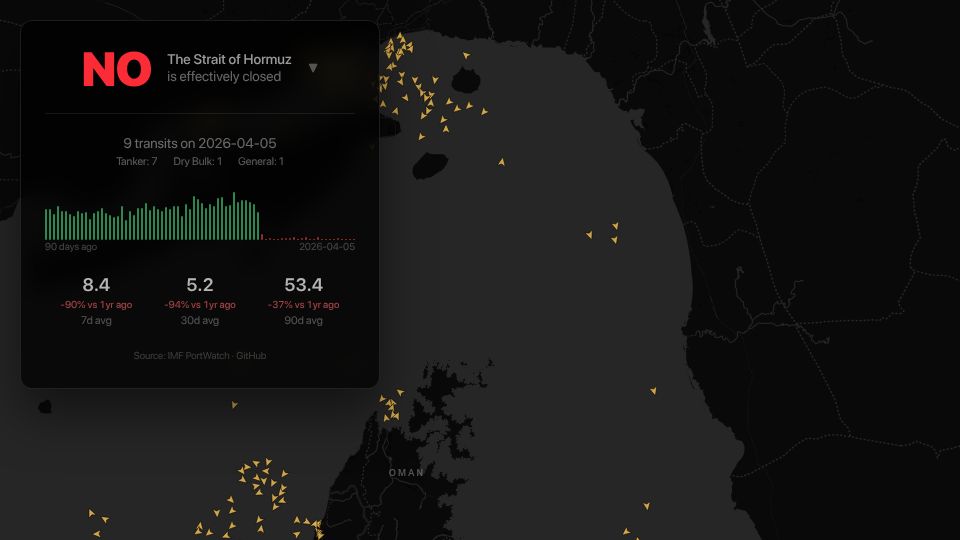This screenshot has width=960, height=540.
Task: Click the '2026-04-05' chart end label
Action: click(327, 247)
